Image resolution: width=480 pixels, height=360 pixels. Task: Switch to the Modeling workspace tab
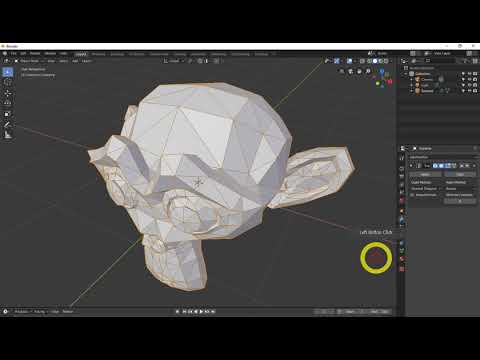coord(98,54)
